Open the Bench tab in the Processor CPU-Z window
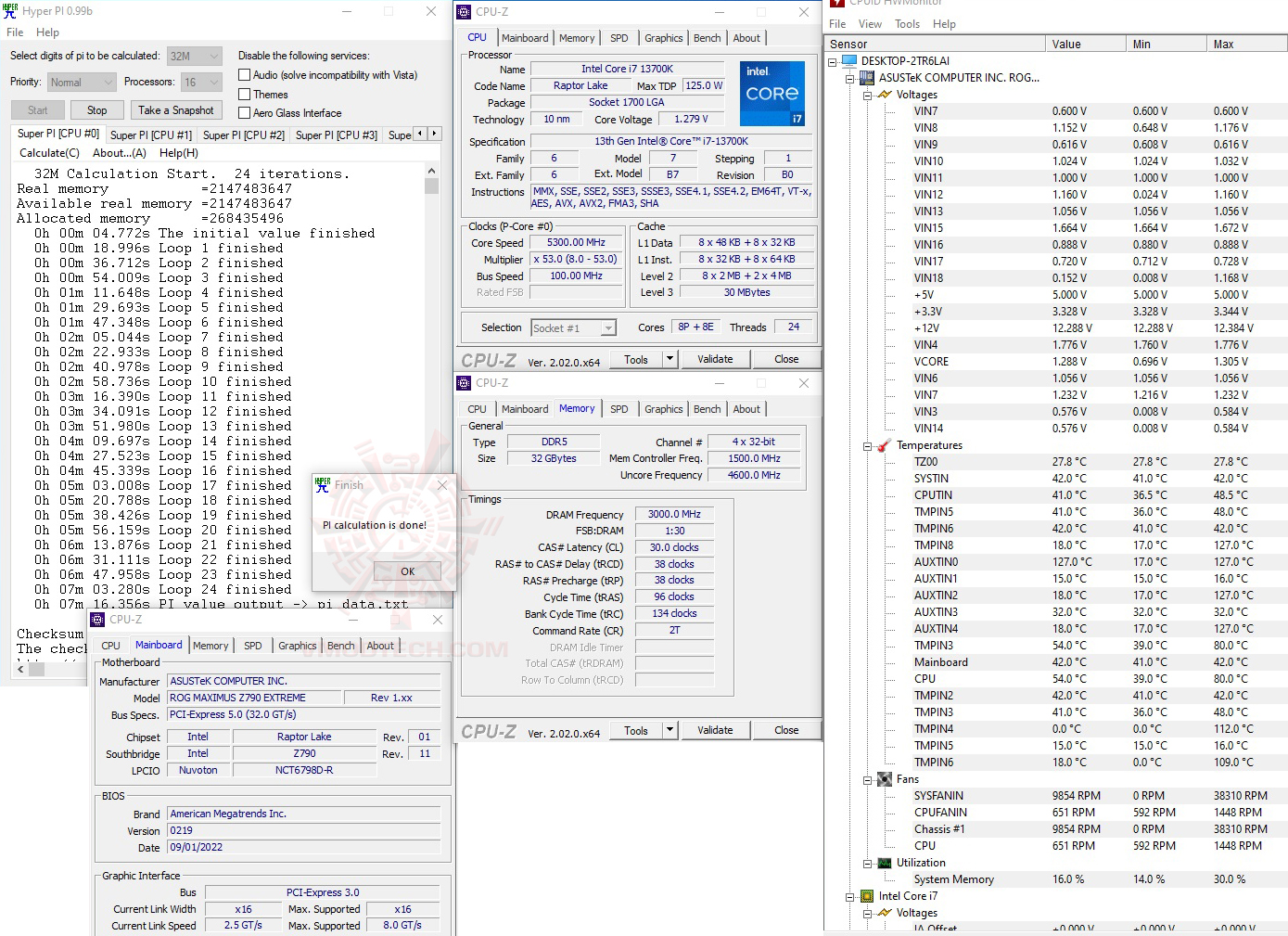 tap(708, 38)
